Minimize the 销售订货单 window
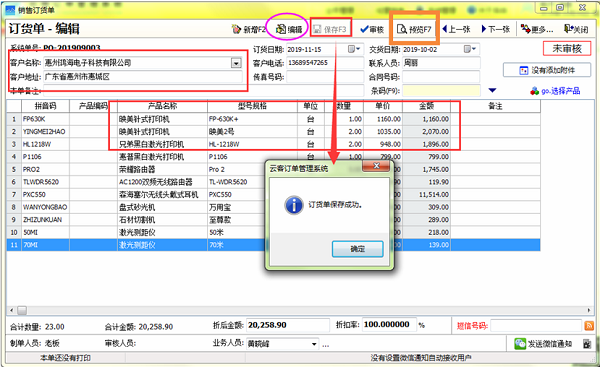600x367 pixels. tap(544, 8)
